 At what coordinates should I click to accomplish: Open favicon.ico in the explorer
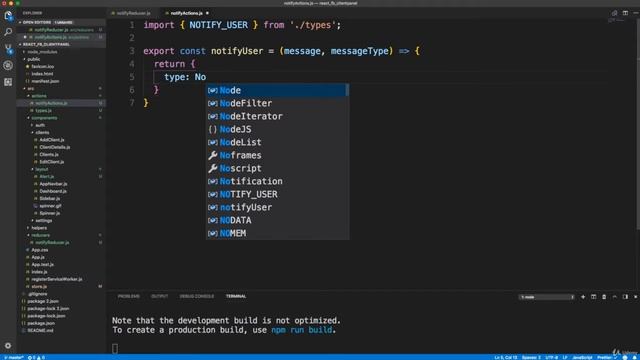click(x=42, y=67)
